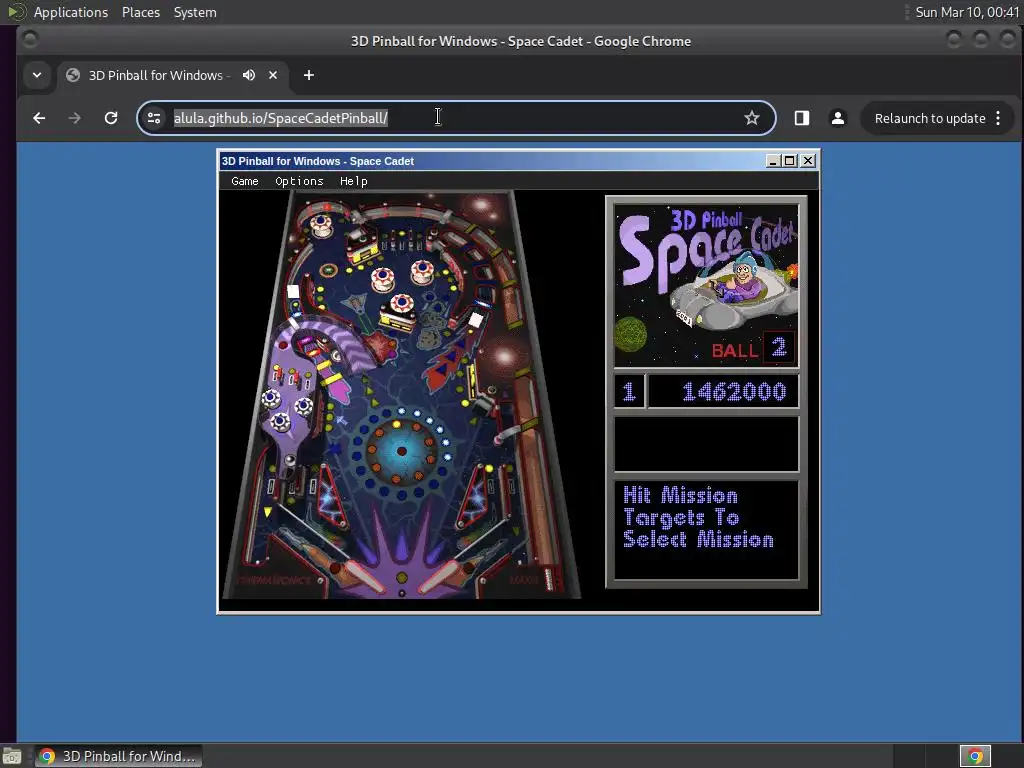Open the Game menu in pinball

click(245, 181)
